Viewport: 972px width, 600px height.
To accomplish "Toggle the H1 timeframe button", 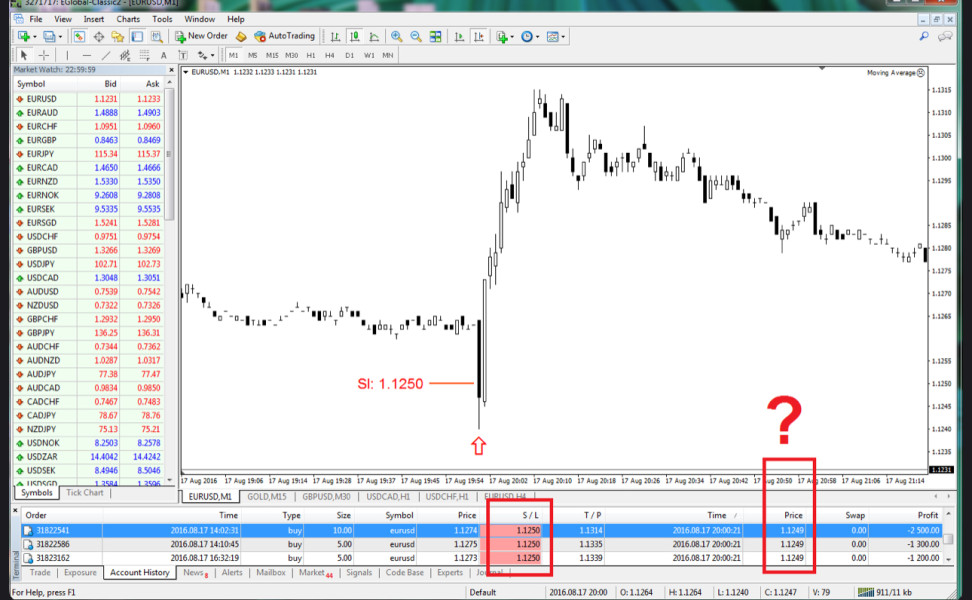I will tap(311, 55).
